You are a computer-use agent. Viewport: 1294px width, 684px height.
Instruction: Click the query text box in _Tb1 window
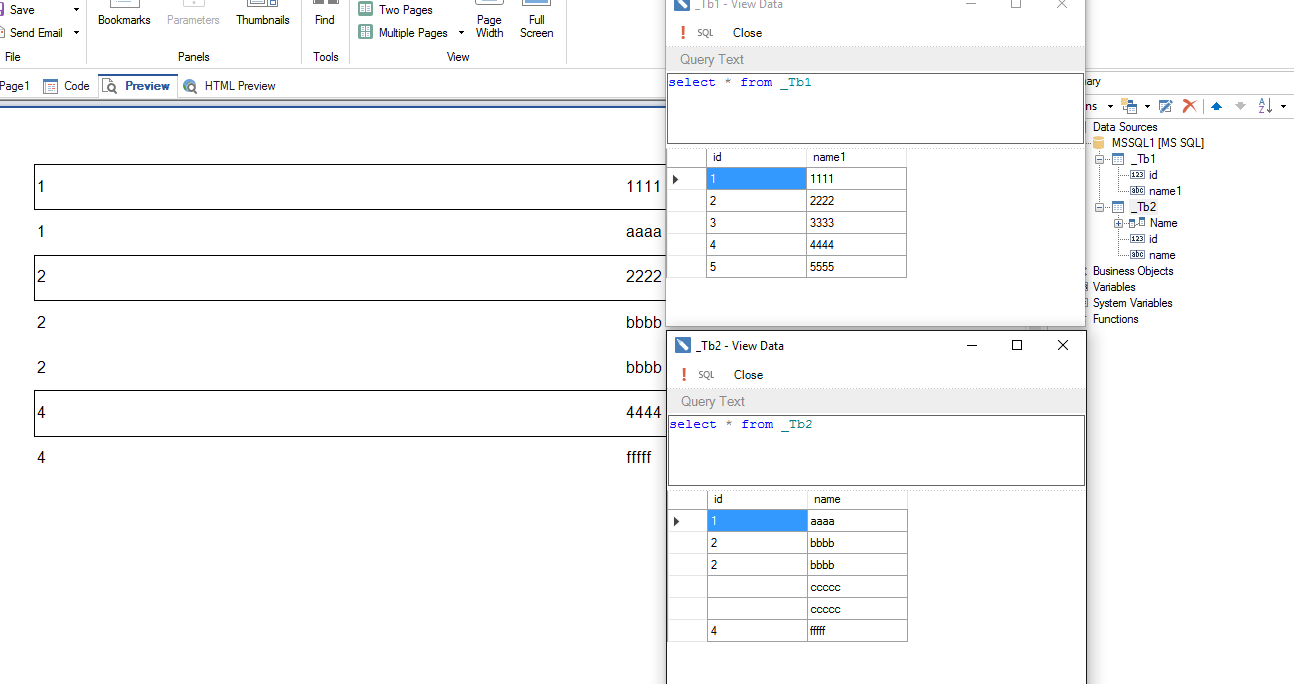[x=875, y=108]
